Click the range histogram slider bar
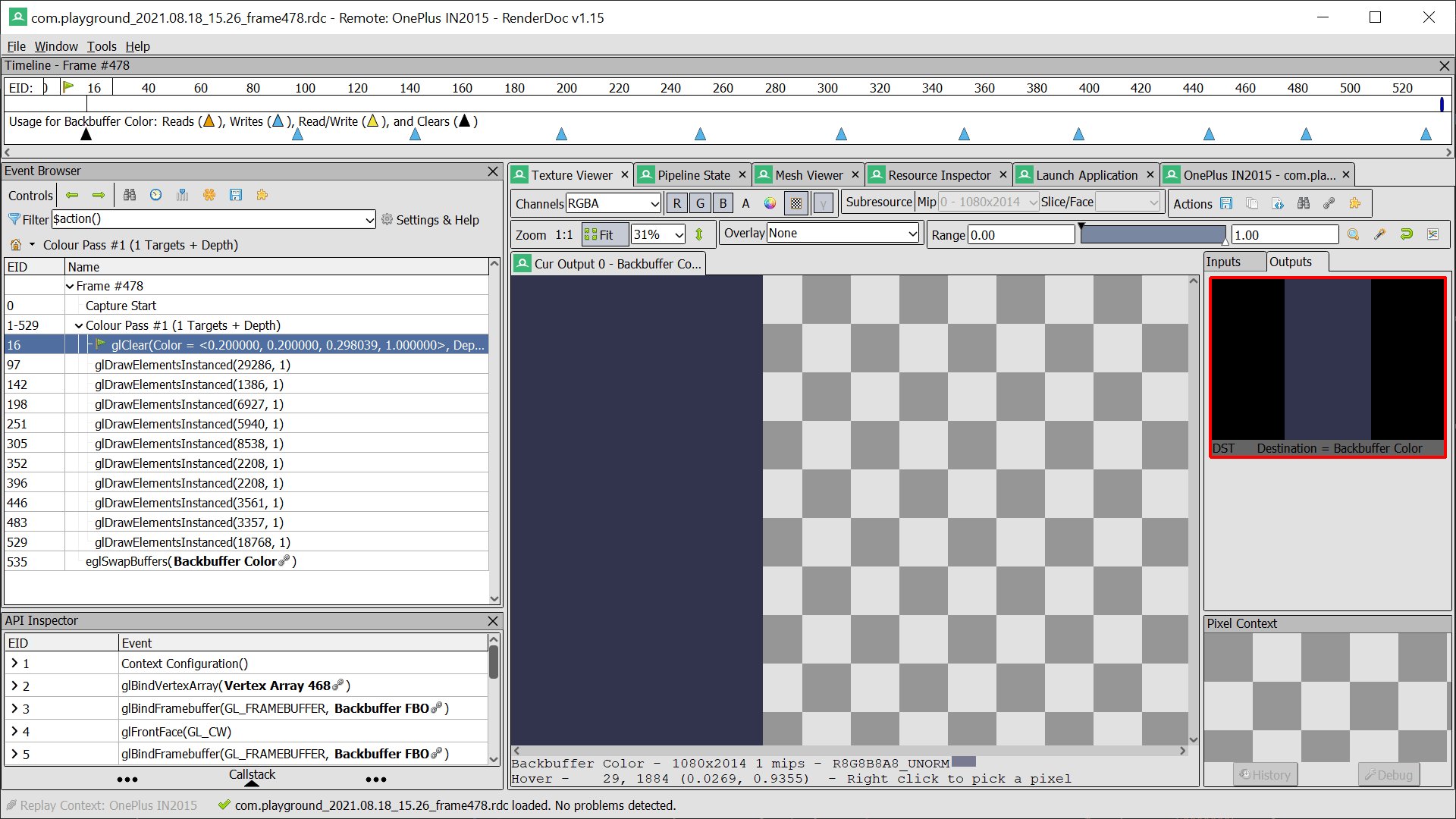 pos(1152,234)
